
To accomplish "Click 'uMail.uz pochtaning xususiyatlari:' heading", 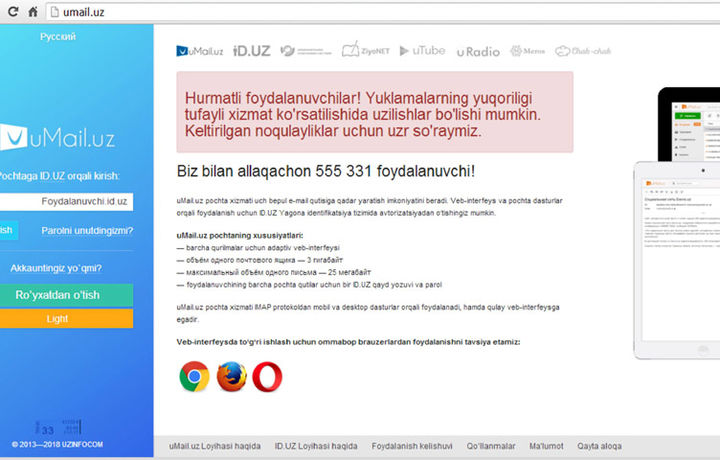I will pyautogui.click(x=240, y=236).
